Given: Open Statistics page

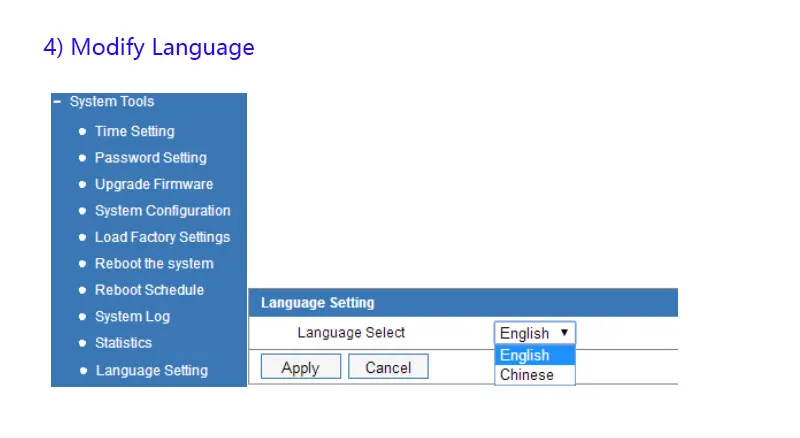Looking at the screenshot, I should coord(123,343).
